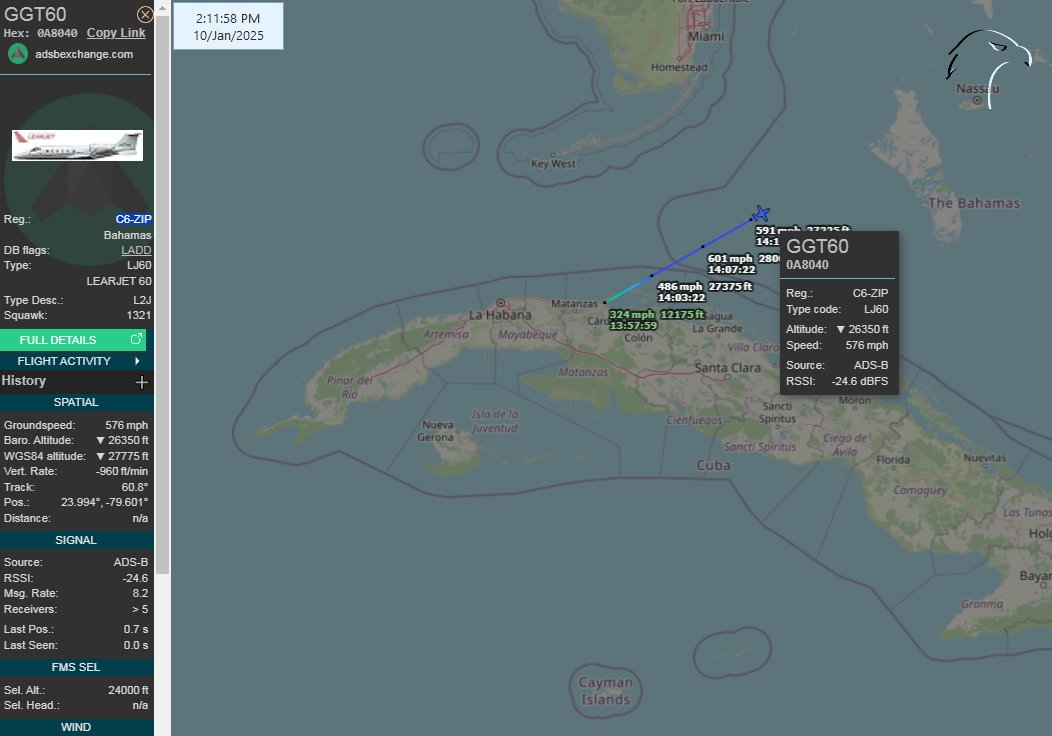Click Groundspeed value 576 mph
This screenshot has width=1052, height=736.
click(126, 425)
